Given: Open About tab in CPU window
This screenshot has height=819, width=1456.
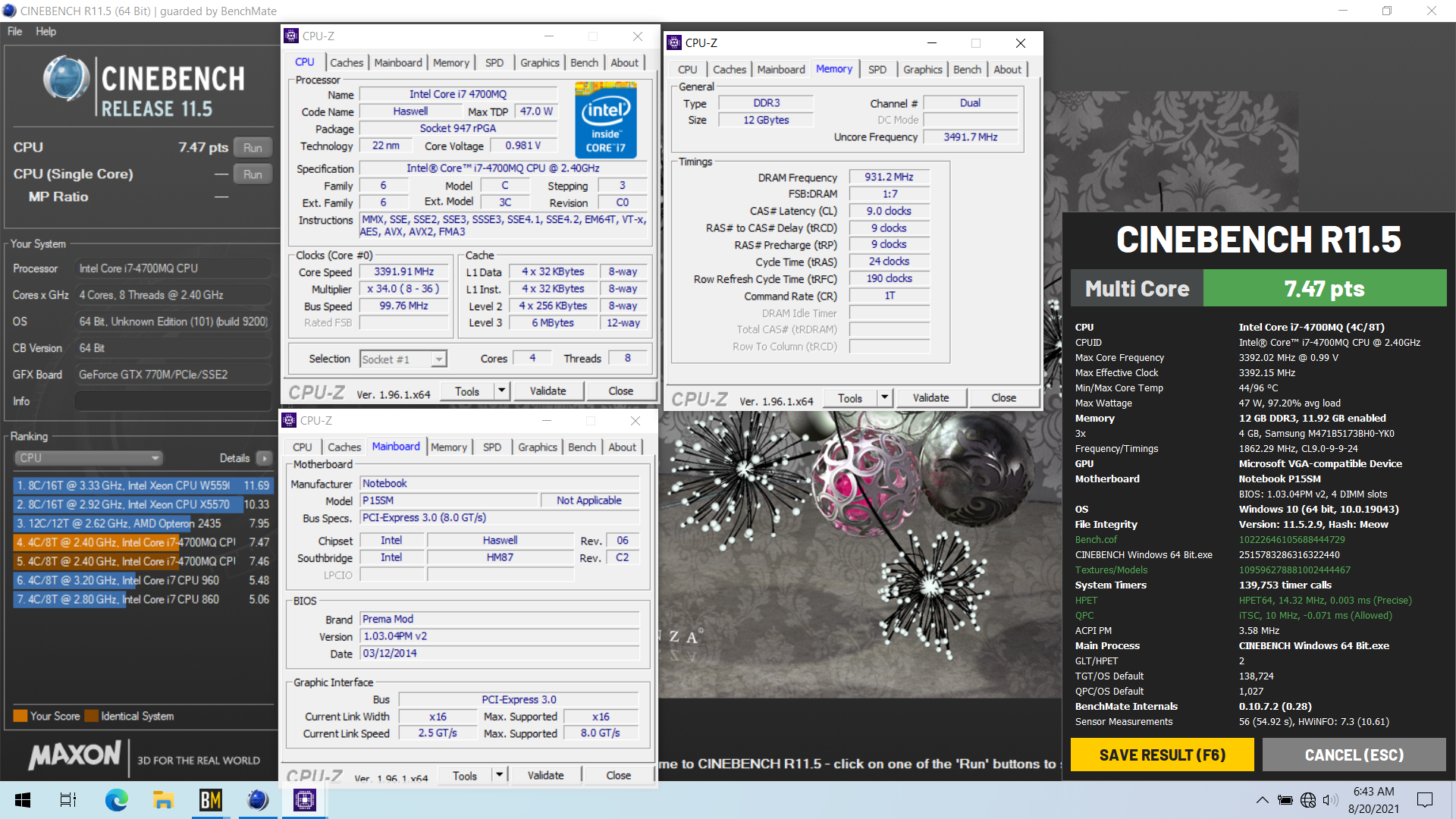Looking at the screenshot, I should point(625,63).
